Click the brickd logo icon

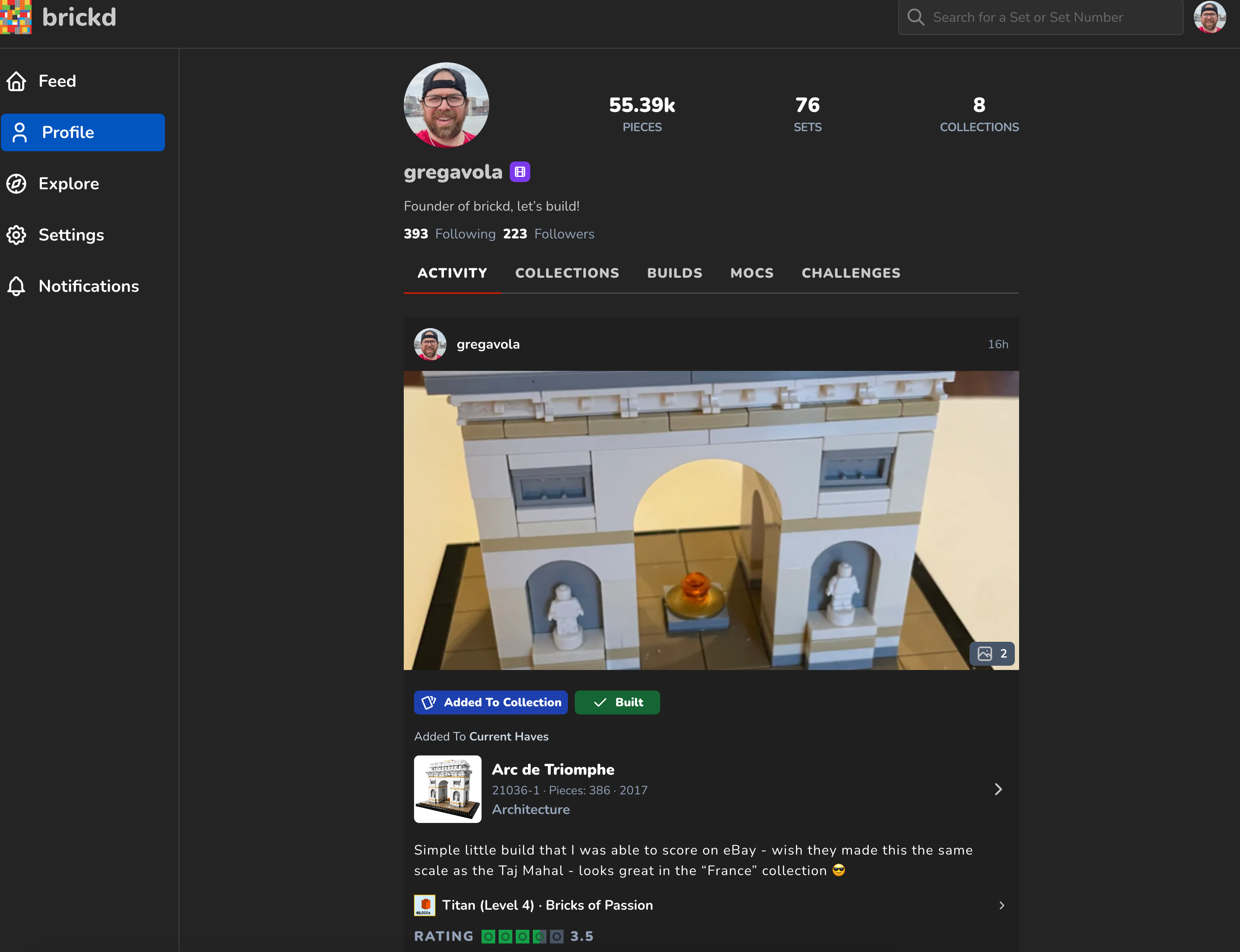click(x=16, y=17)
